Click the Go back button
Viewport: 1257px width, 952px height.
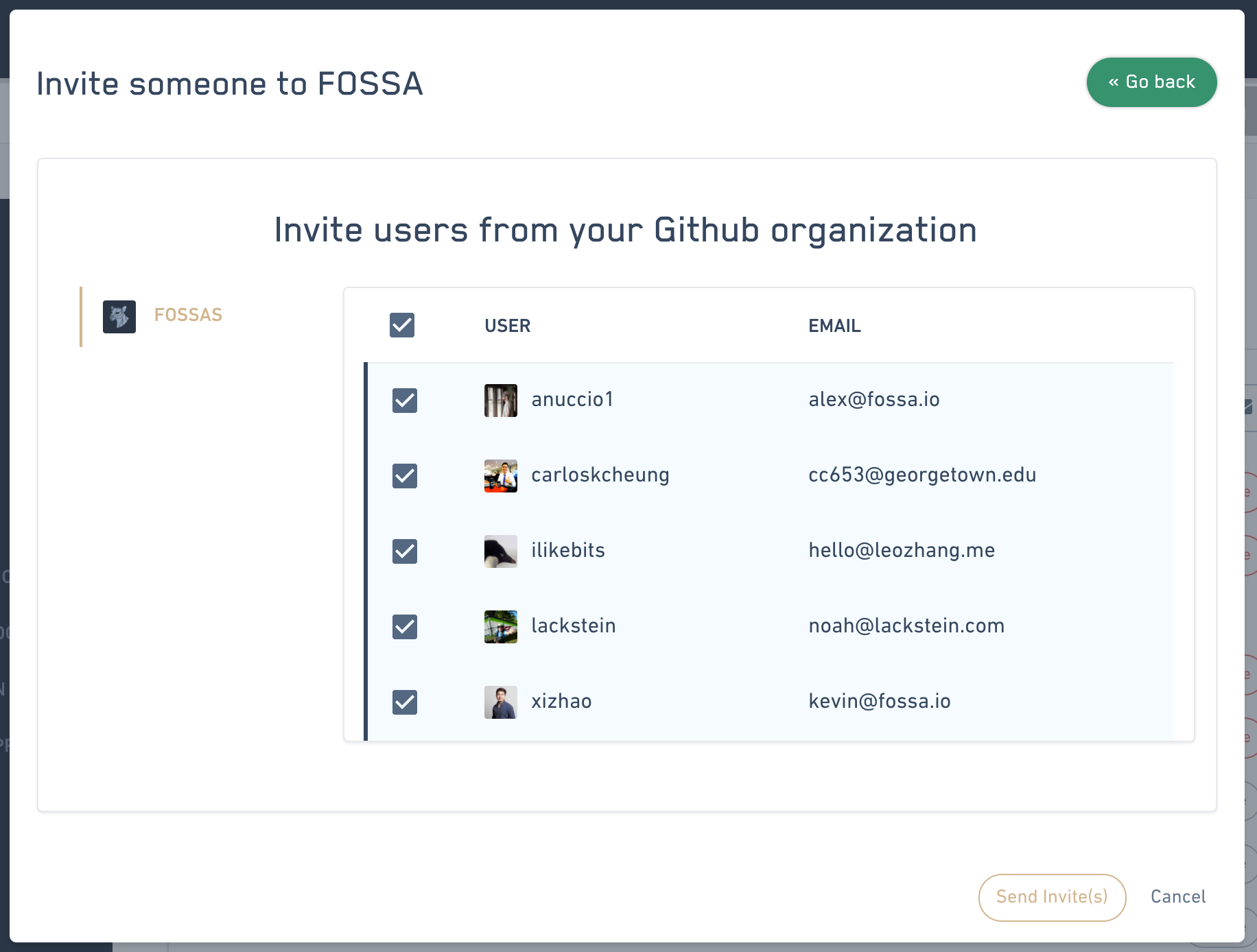pyautogui.click(x=1151, y=82)
